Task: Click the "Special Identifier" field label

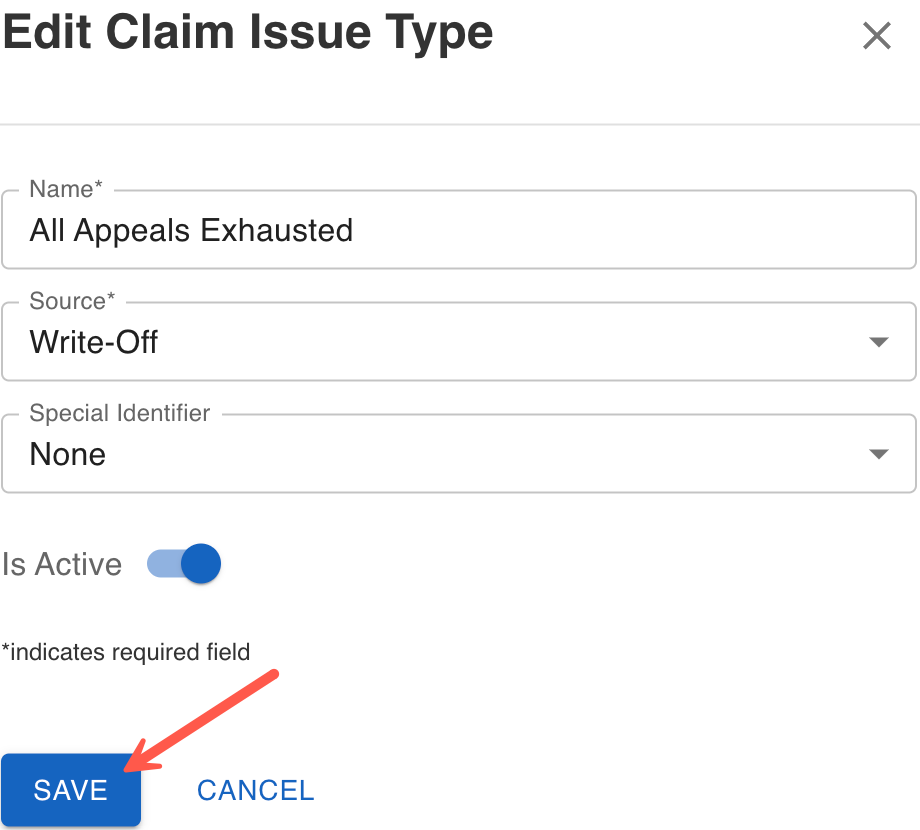Action: (x=120, y=413)
